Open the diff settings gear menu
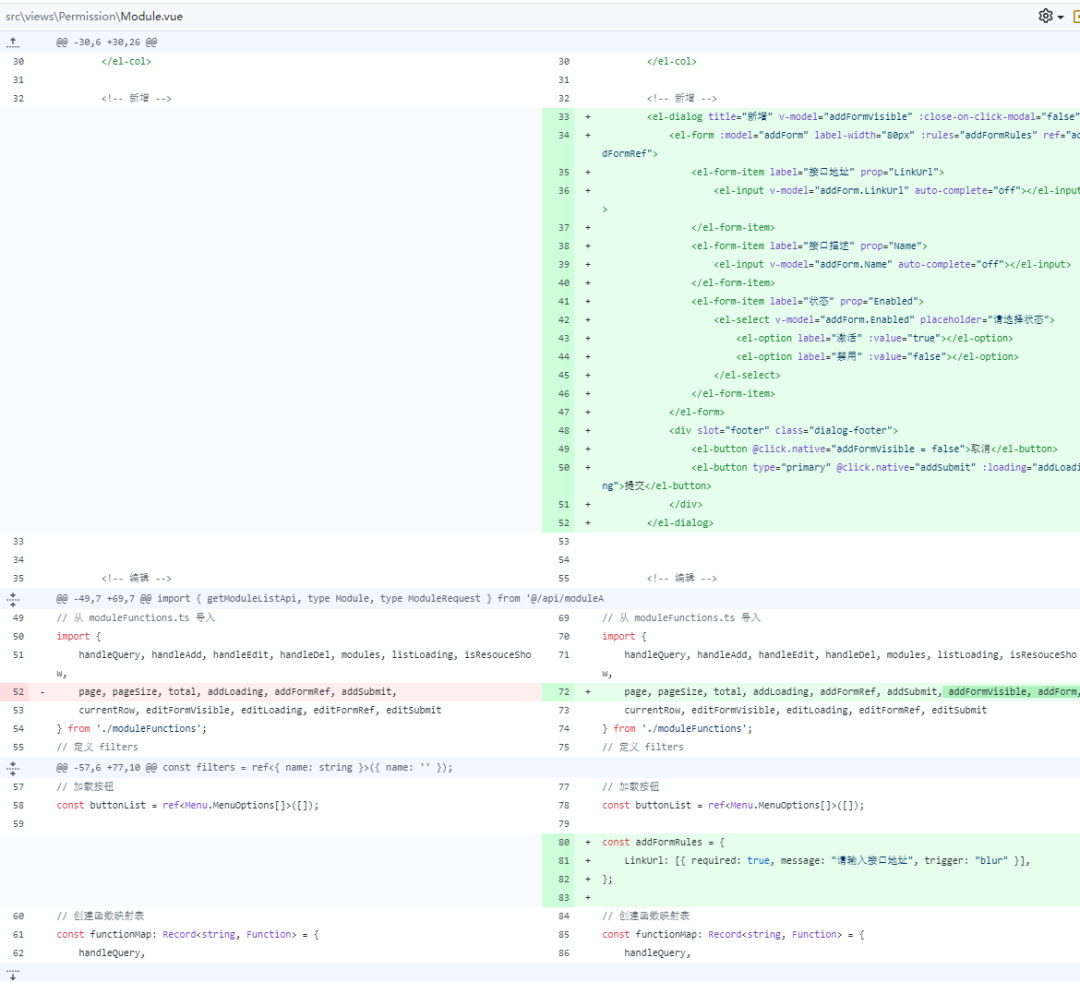Screen dimensions: 1080x982 (x=1050, y=16)
